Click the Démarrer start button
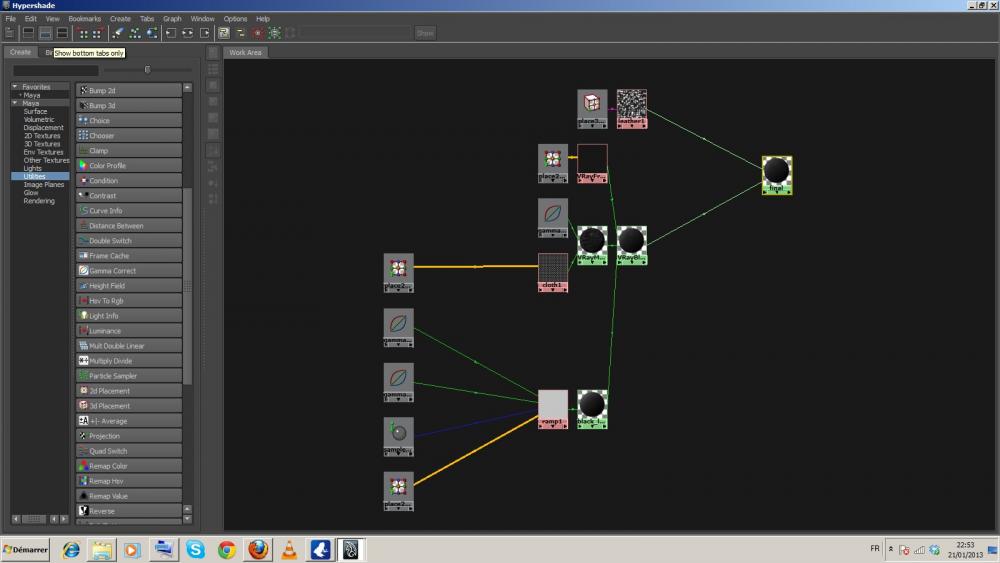This screenshot has width=1000, height=563. tap(26, 549)
